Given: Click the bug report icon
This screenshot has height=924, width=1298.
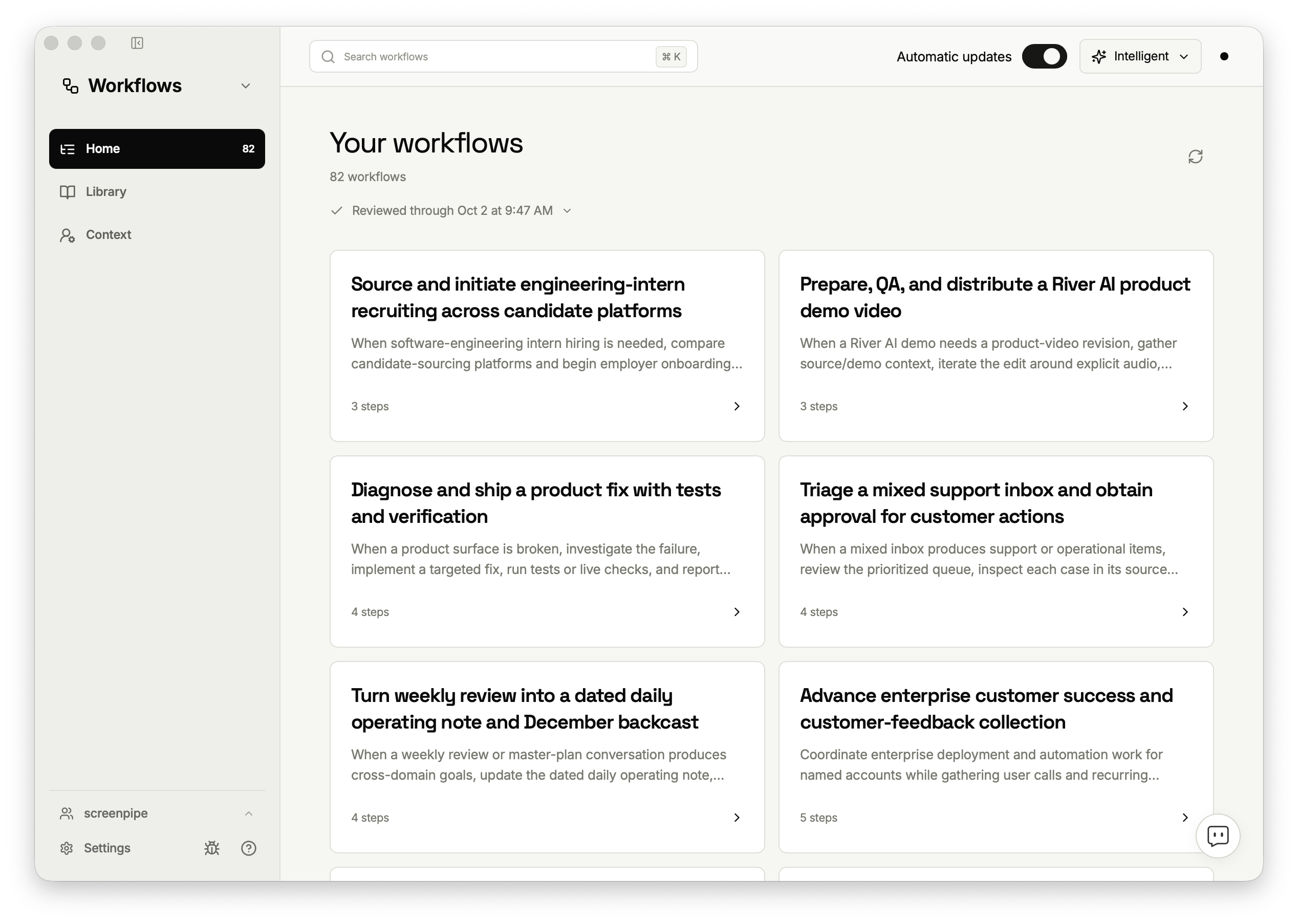Looking at the screenshot, I should pos(212,848).
